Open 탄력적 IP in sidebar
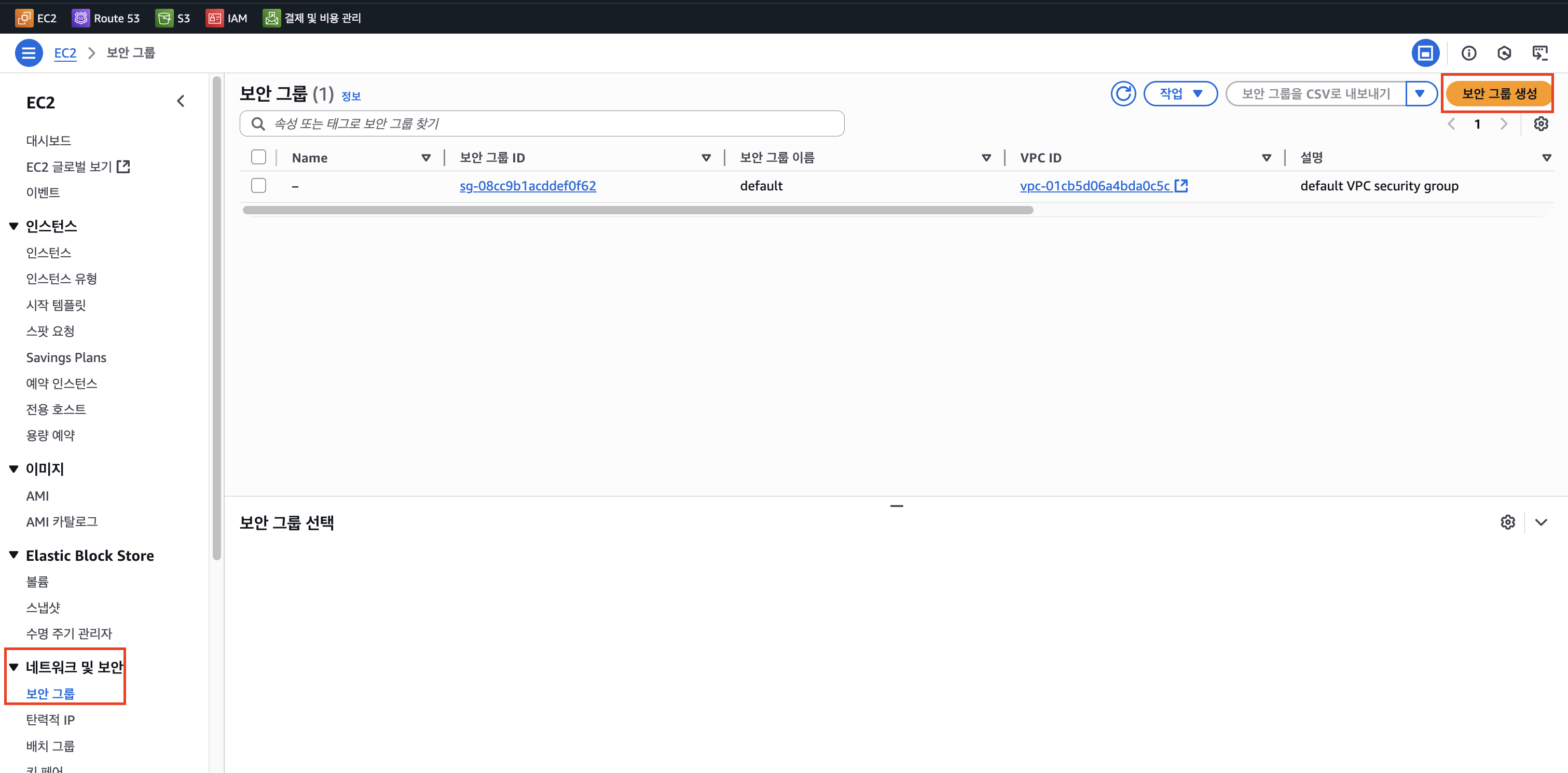Screen dimensions: 1568x773 pos(50,720)
